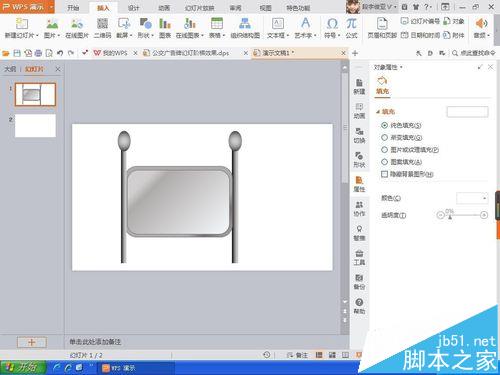
Task: Select solid fill (纯色填充) radio
Action: point(384,125)
